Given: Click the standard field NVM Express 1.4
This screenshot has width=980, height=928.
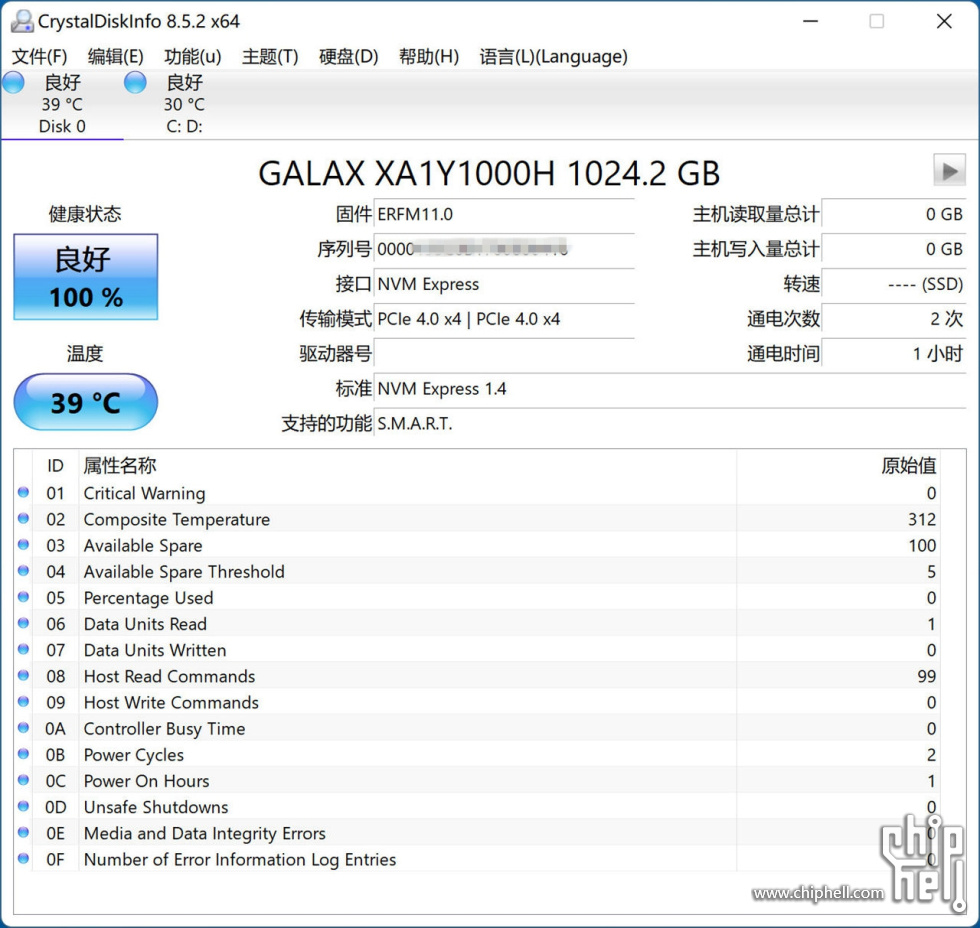Looking at the screenshot, I should coord(670,389).
